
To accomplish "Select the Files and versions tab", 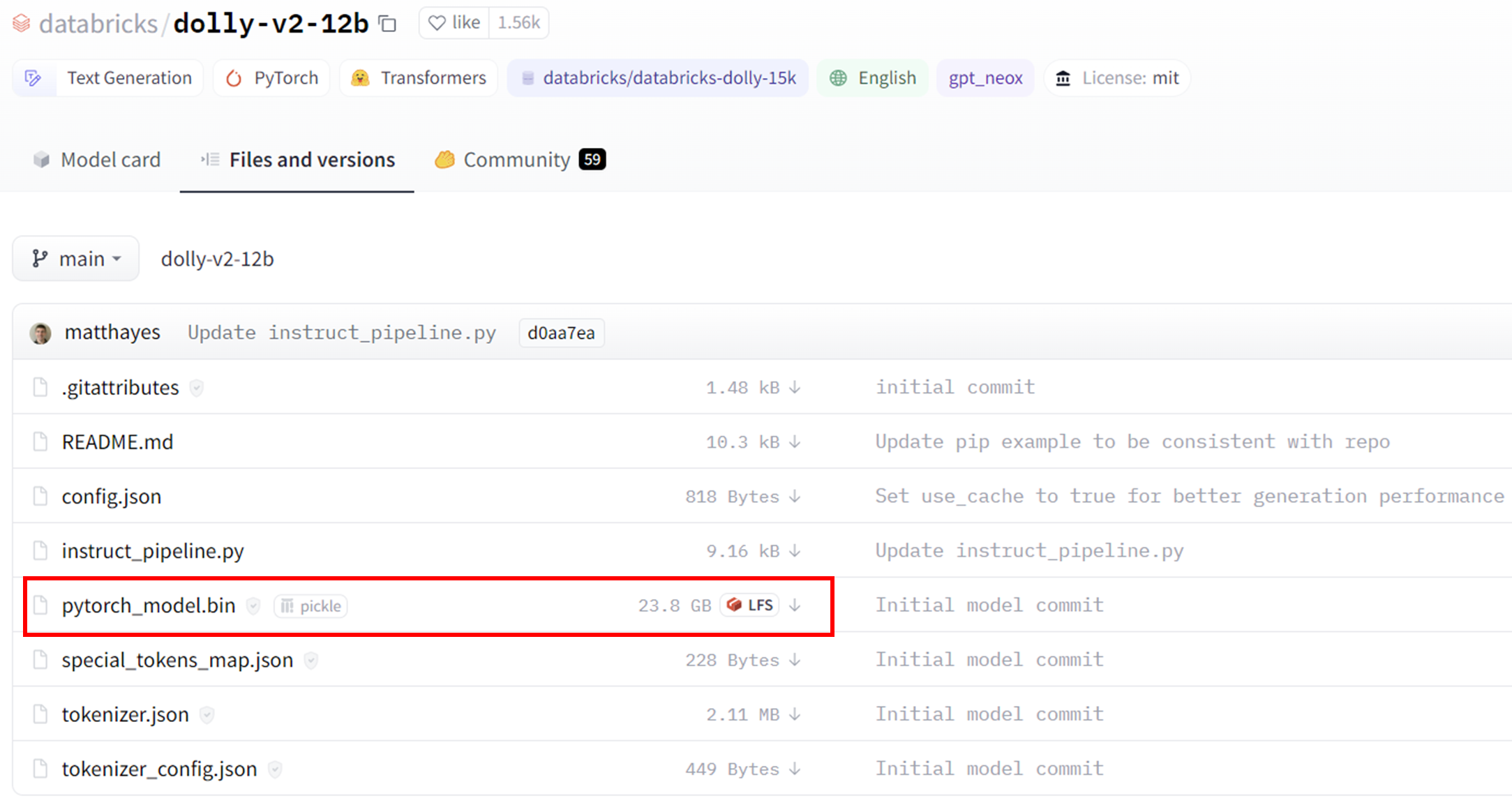I will [x=298, y=160].
